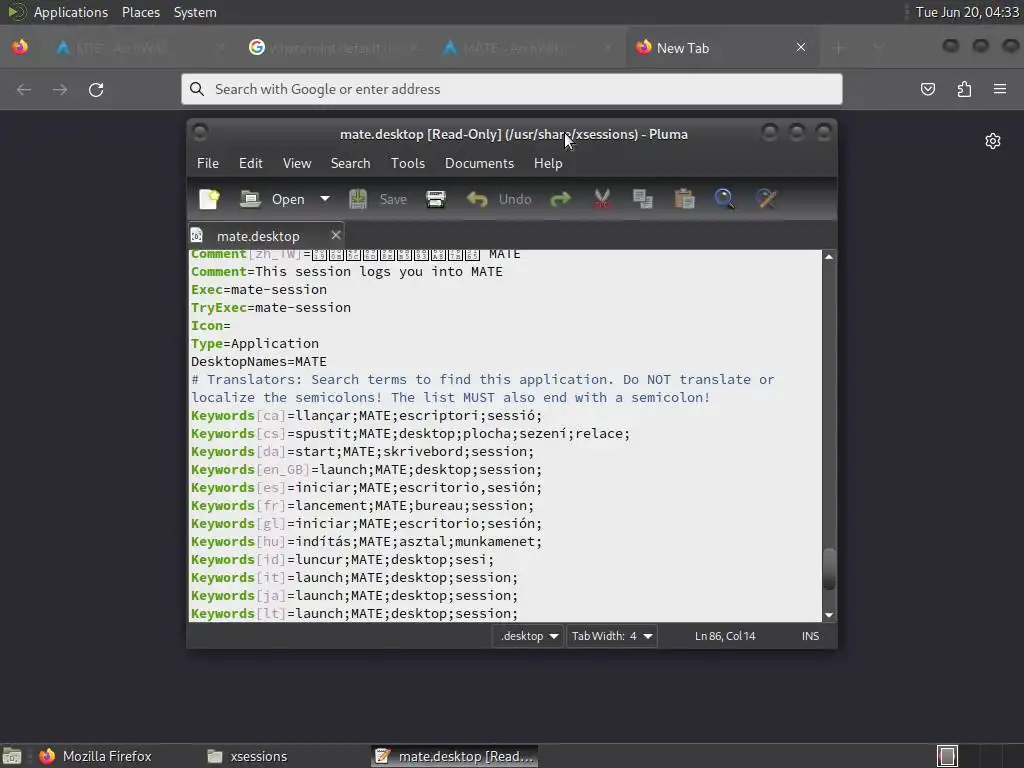Screen dimensions: 1024x768
Task: Click the Copy icon in toolbar
Action: 643,199
